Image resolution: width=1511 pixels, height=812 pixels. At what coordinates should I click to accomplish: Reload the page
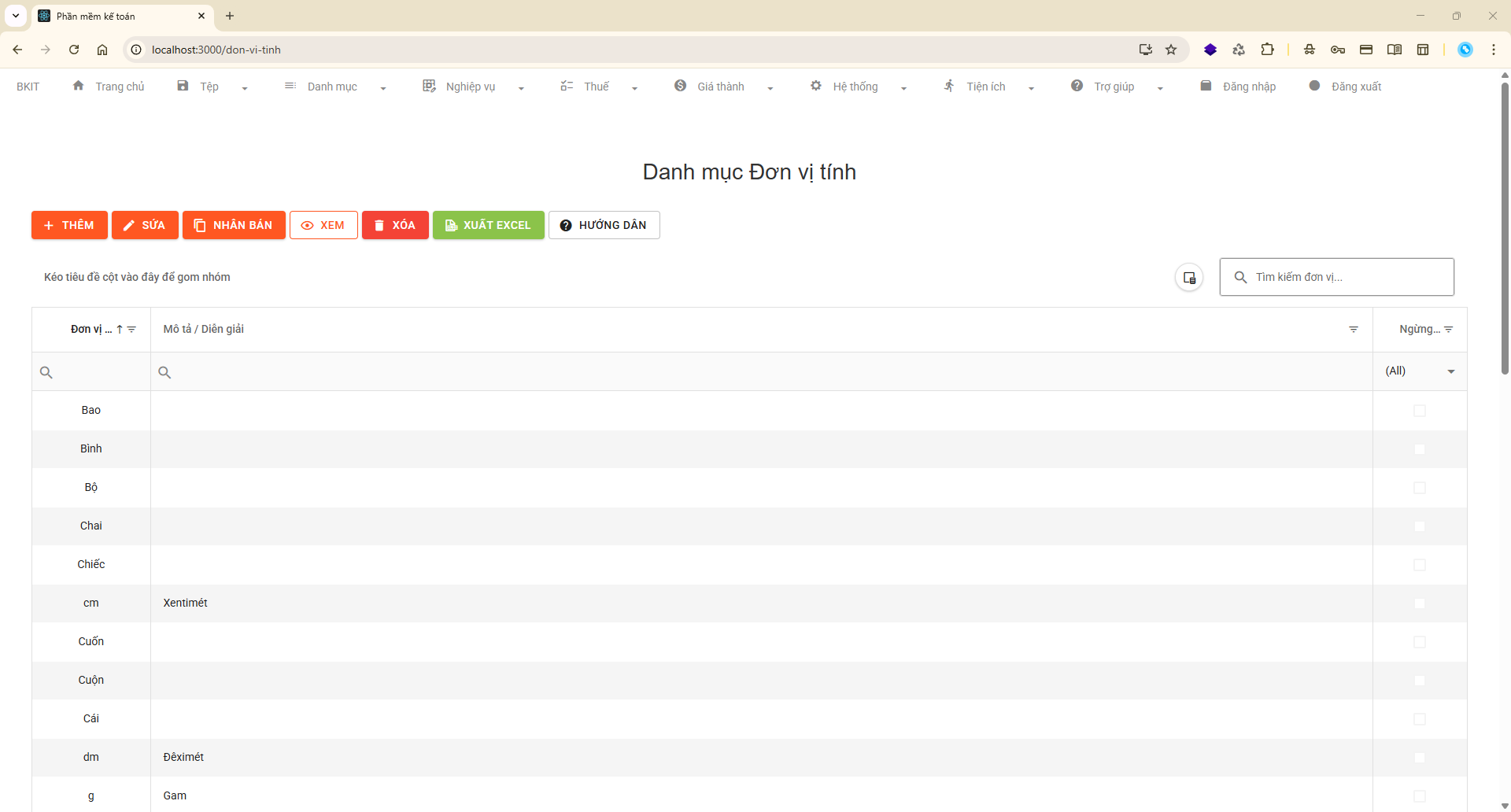point(74,50)
